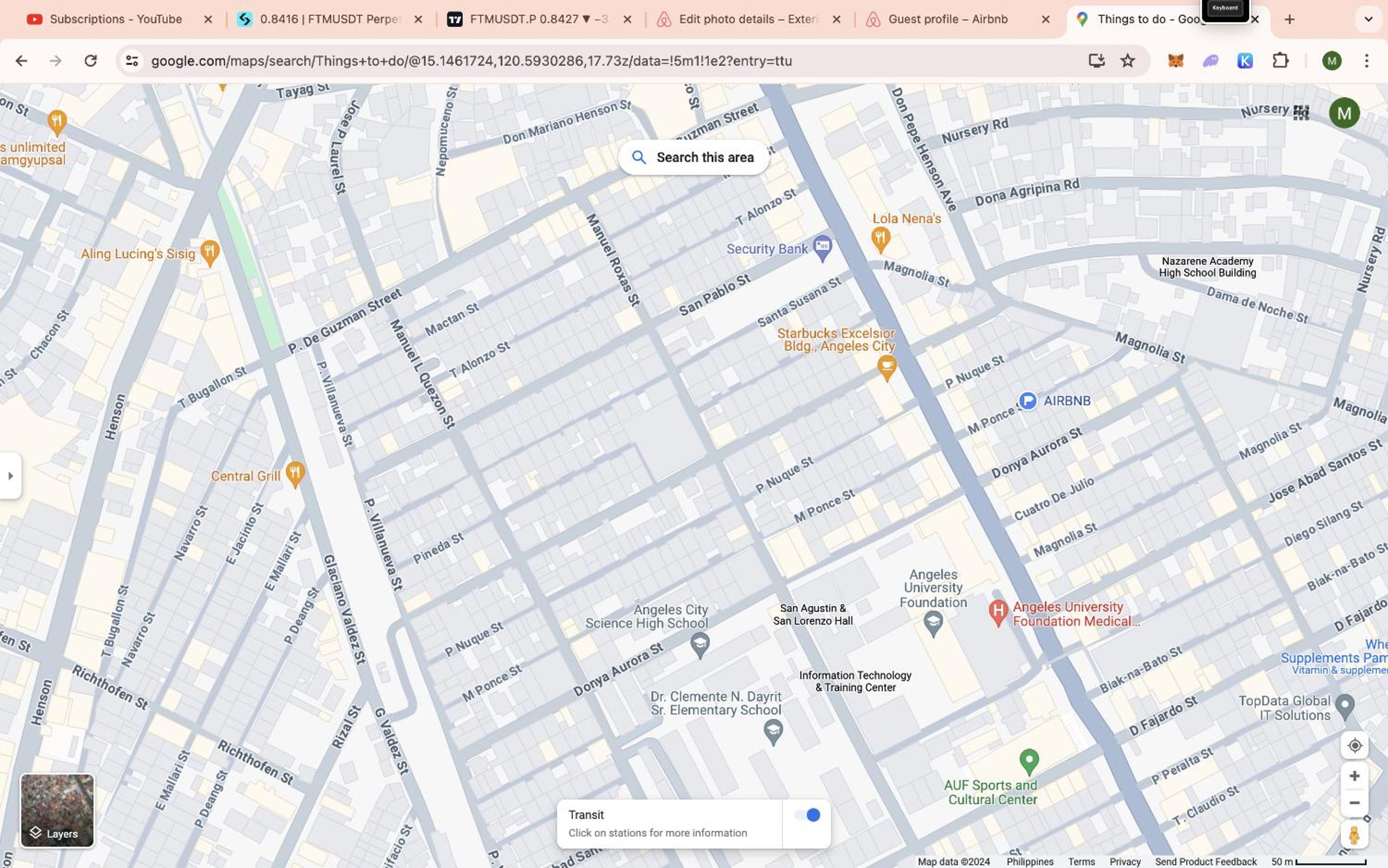Expand the collapsed side panel arrow
The width and height of the screenshot is (1388, 868).
coord(10,475)
